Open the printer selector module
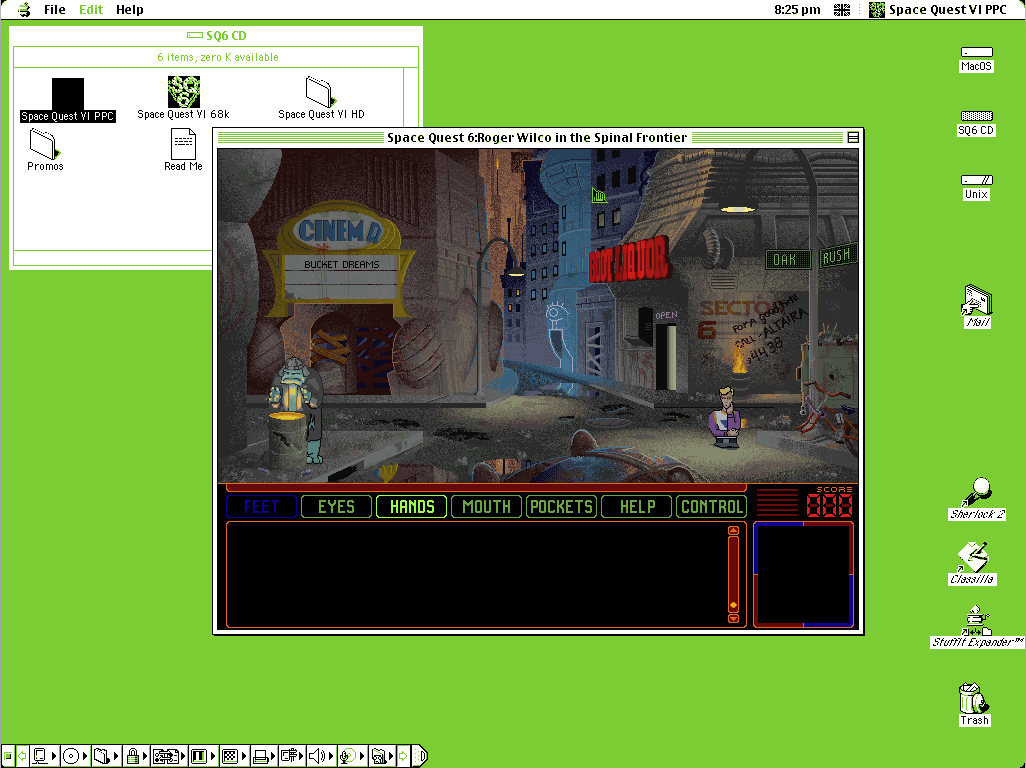Screen dimensions: 1026x768 tap(264, 756)
